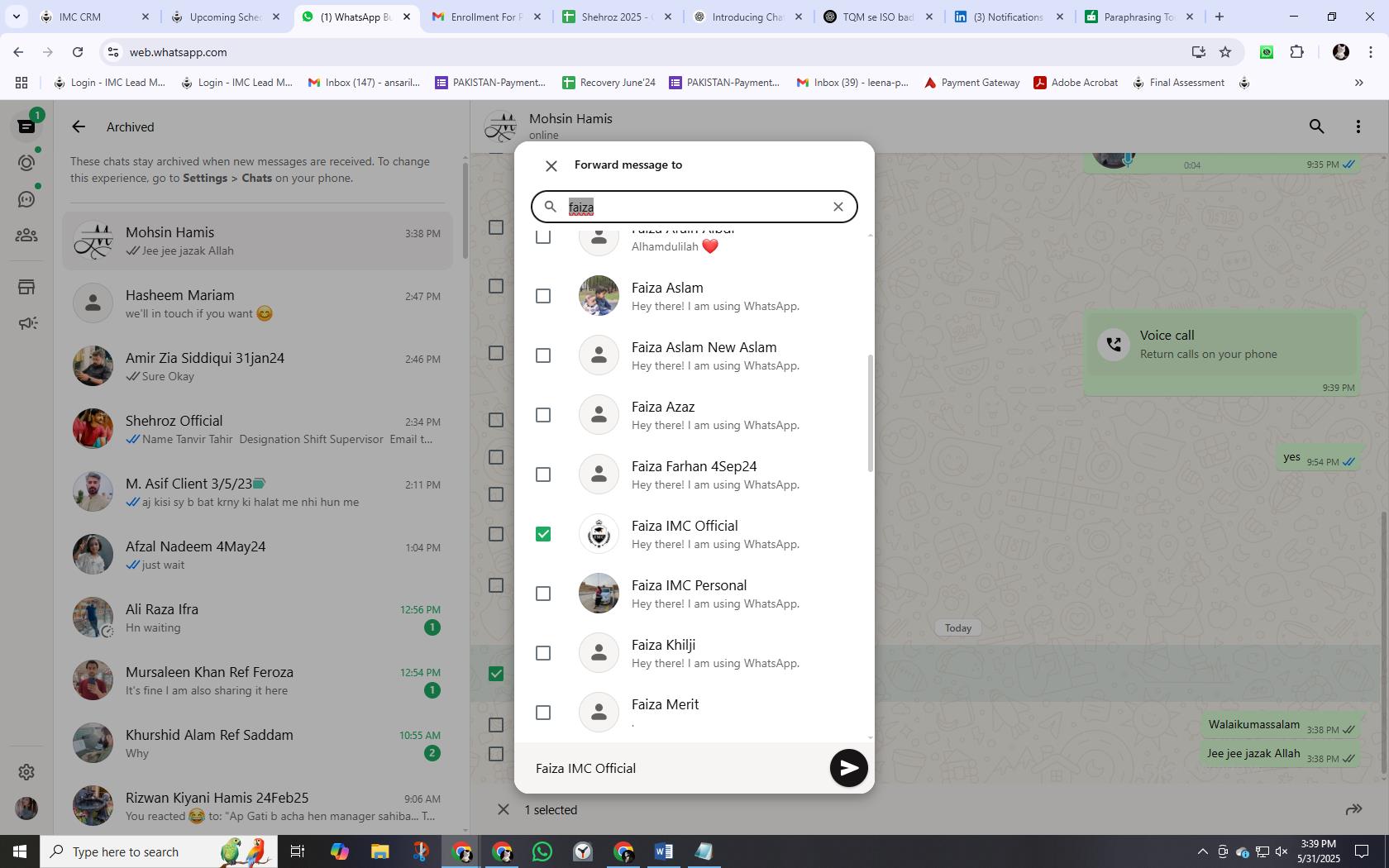
Task: Open Mursaleen Khan Ref Feroza chat
Action: [257, 680]
